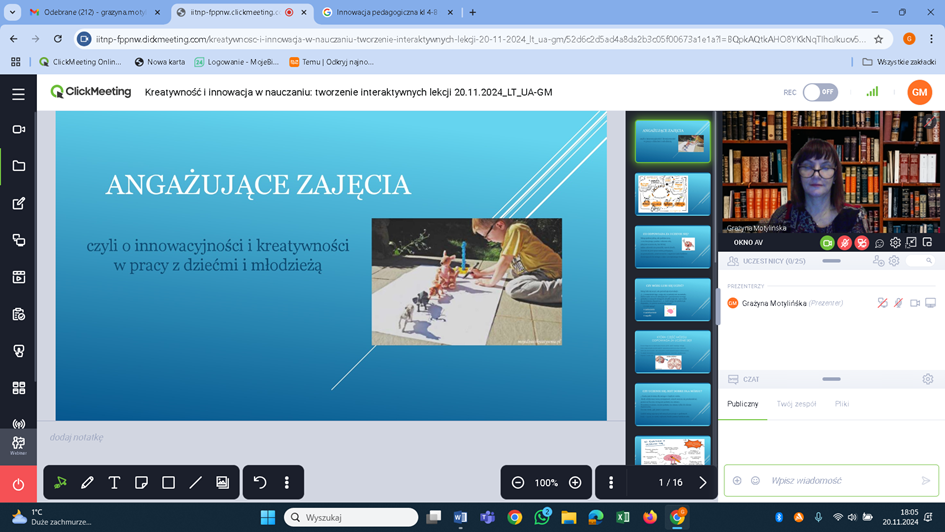Toggle Grażyna Motylińska's screen sharing status
945x532 pixels.
pos(931,303)
